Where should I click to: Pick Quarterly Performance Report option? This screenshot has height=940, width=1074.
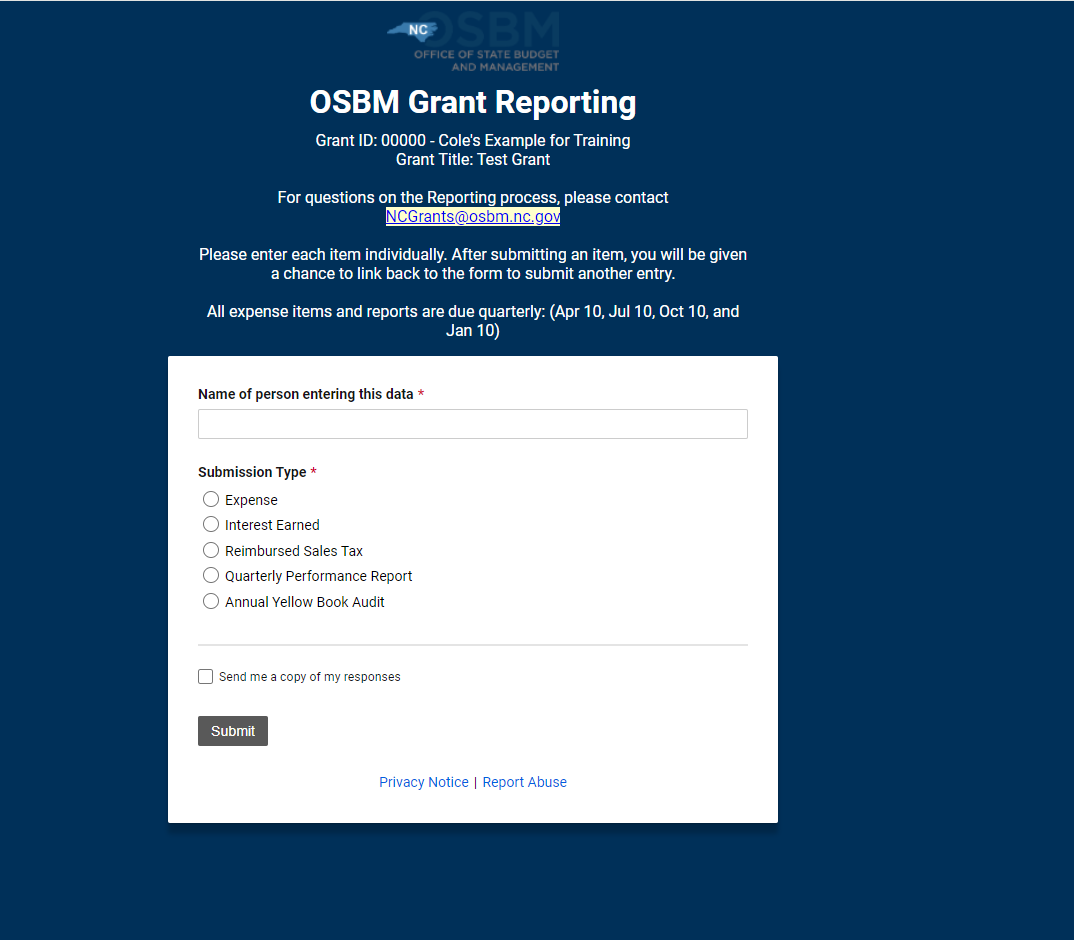click(x=211, y=575)
